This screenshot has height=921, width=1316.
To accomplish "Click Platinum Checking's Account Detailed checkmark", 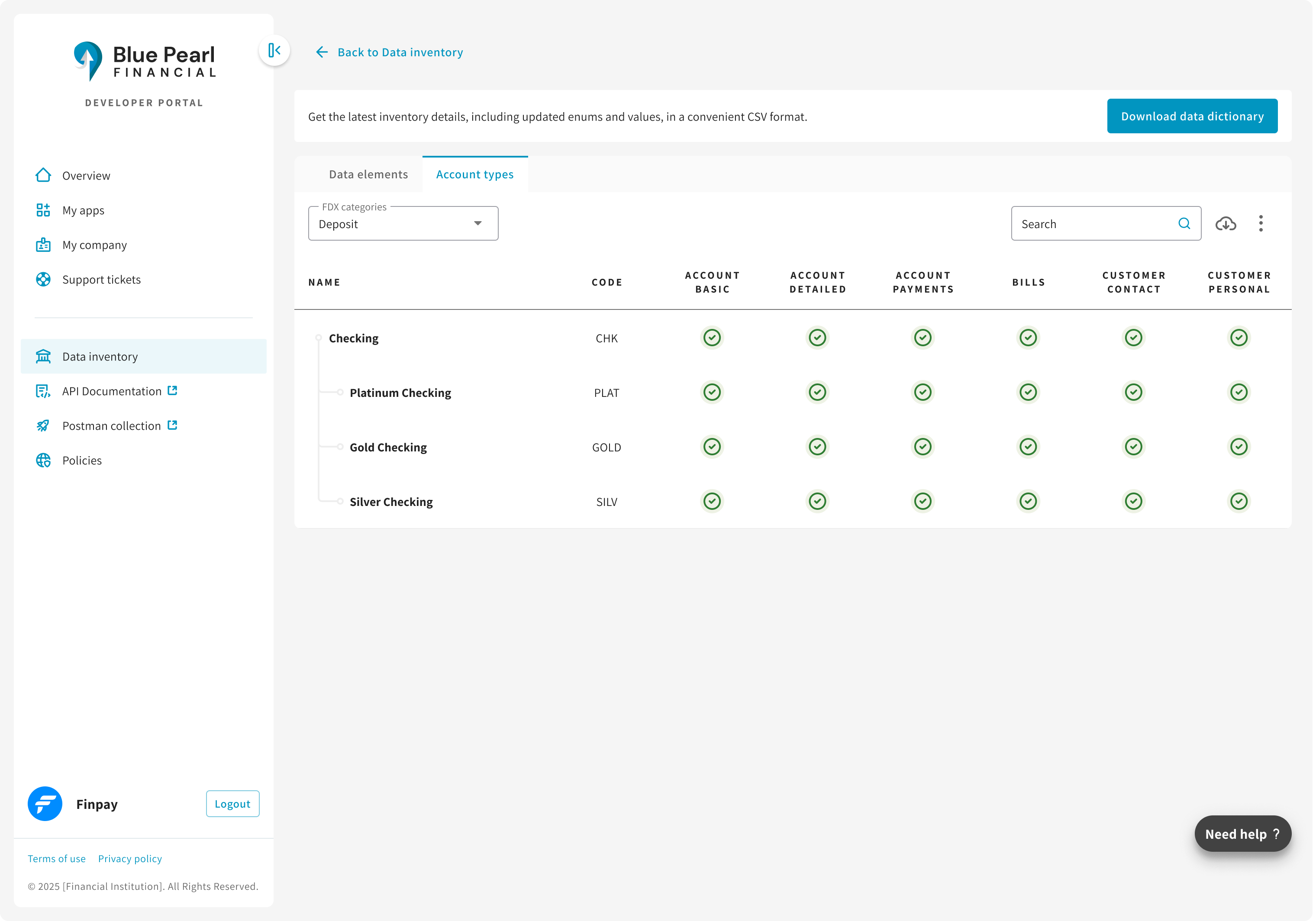I will [x=817, y=392].
